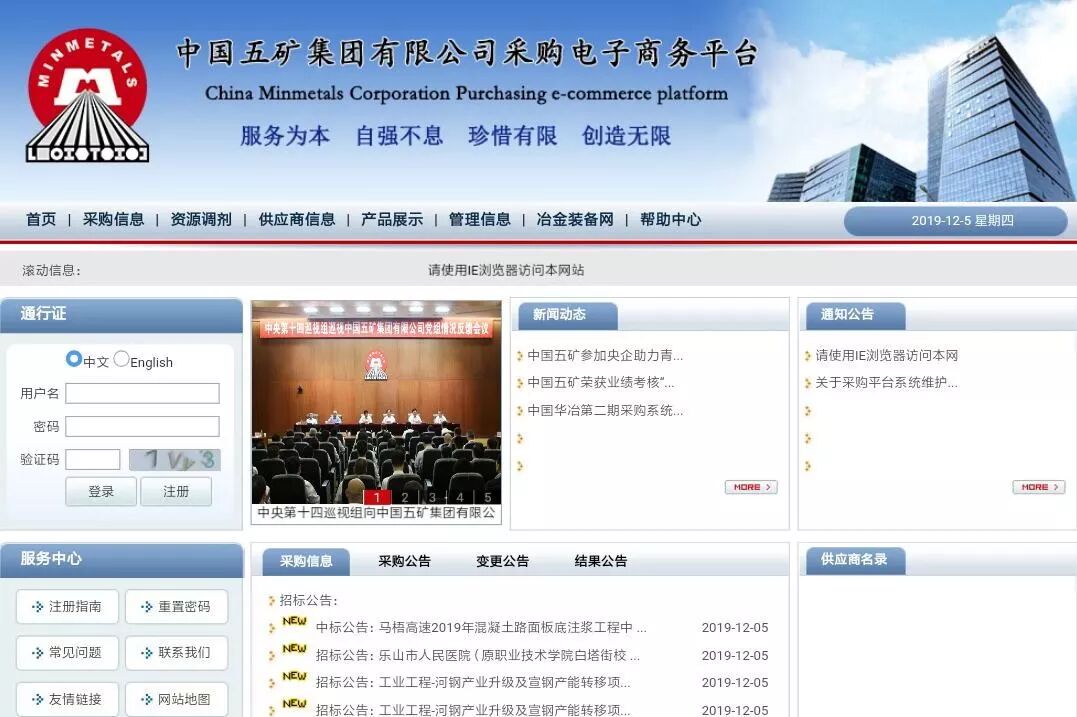This screenshot has height=717, width=1077.
Task: Open news 中国五矿荣获业绩考核“...
Action: pos(601,383)
